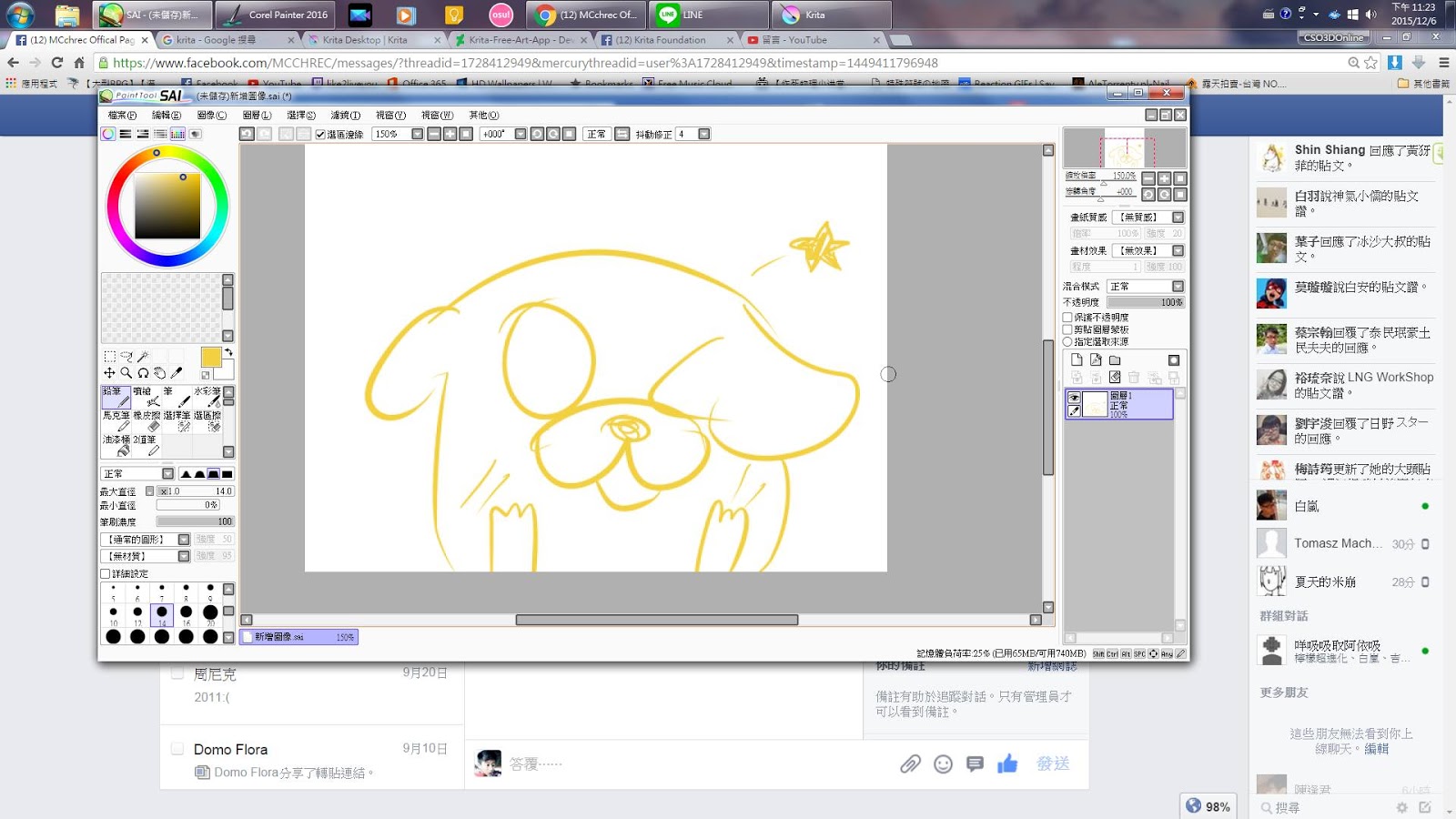Open the 抖動修正 stabilizer dropdown

click(x=703, y=134)
